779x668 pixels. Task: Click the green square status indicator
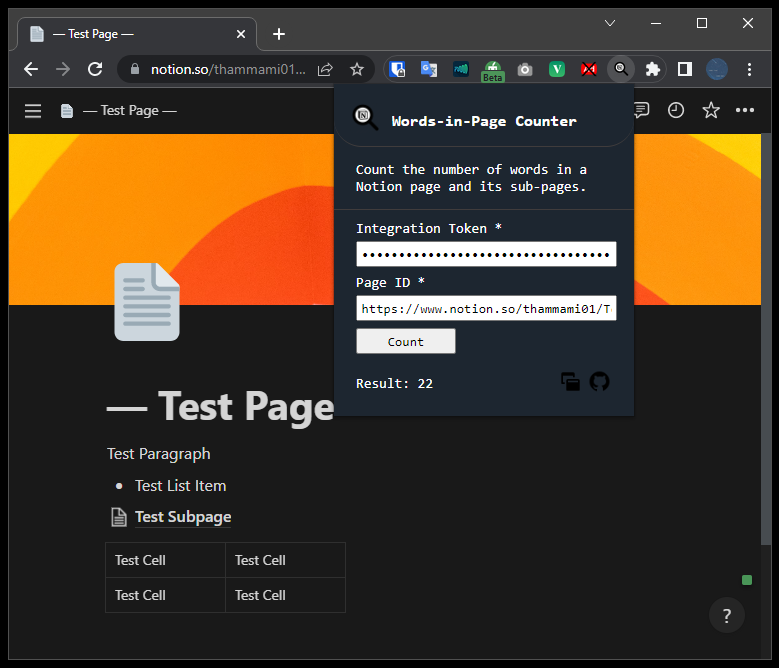point(747,580)
